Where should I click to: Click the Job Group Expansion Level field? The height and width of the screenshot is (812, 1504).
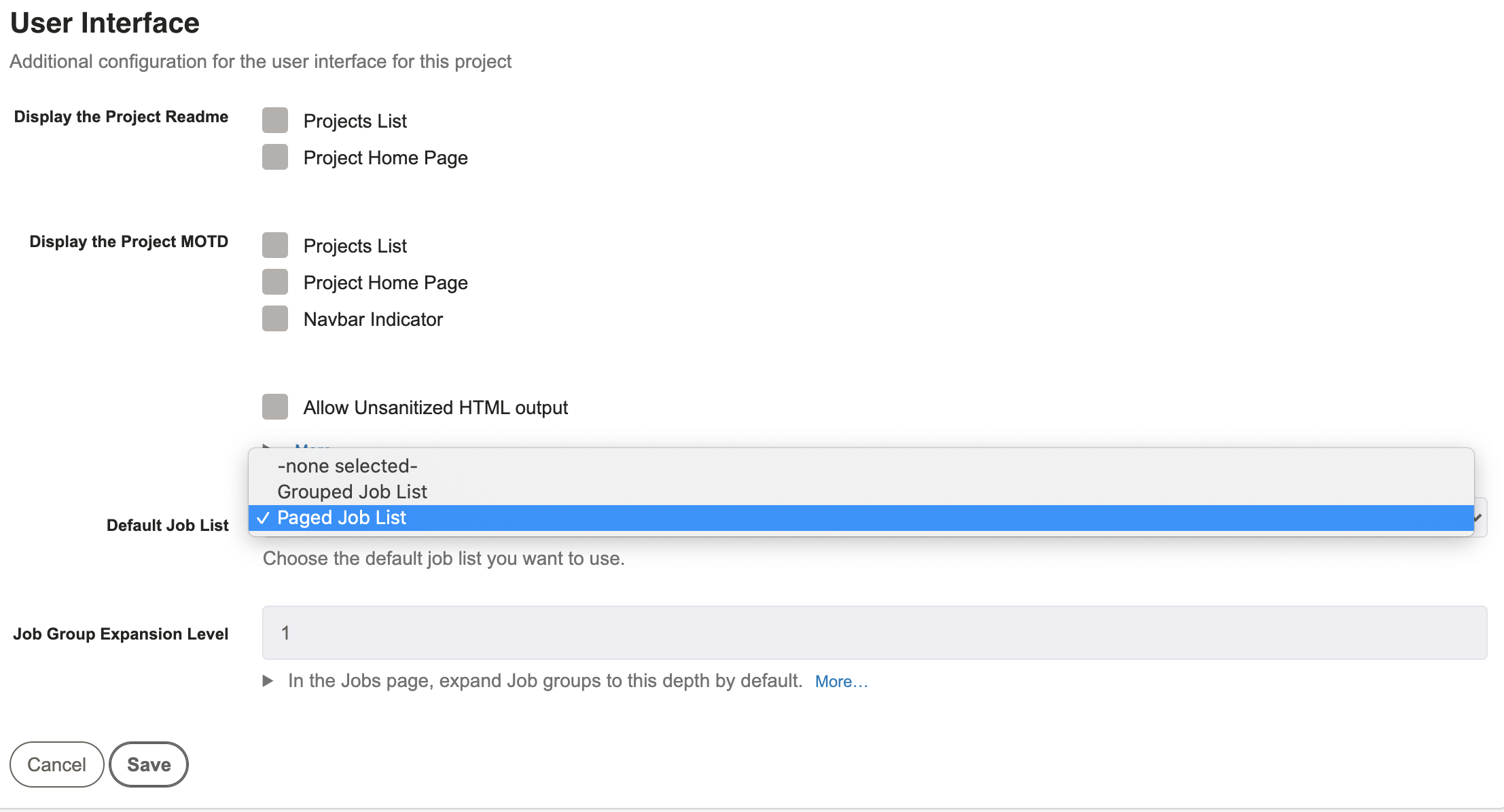coord(874,633)
